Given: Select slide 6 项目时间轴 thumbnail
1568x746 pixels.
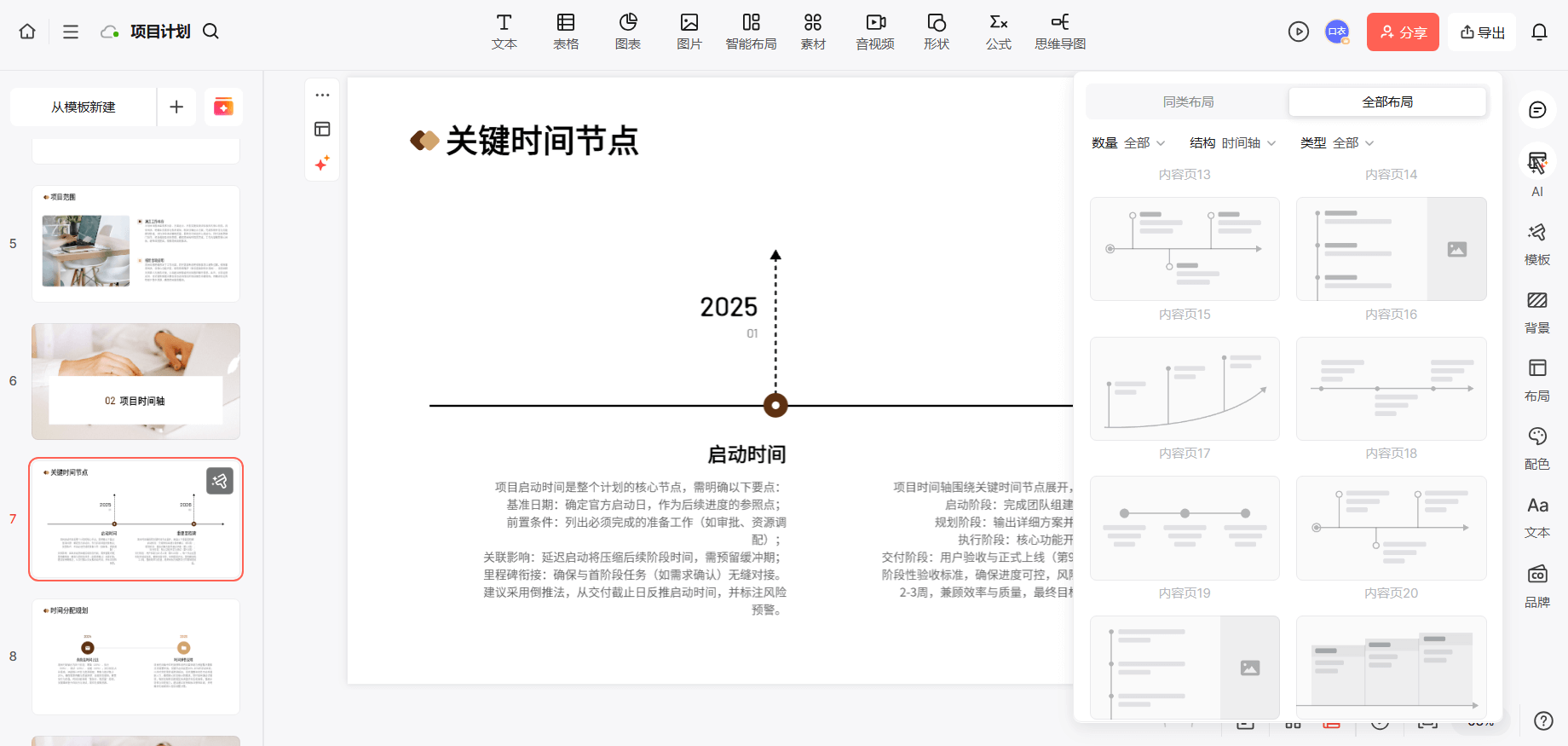Looking at the screenshot, I should click(x=136, y=381).
